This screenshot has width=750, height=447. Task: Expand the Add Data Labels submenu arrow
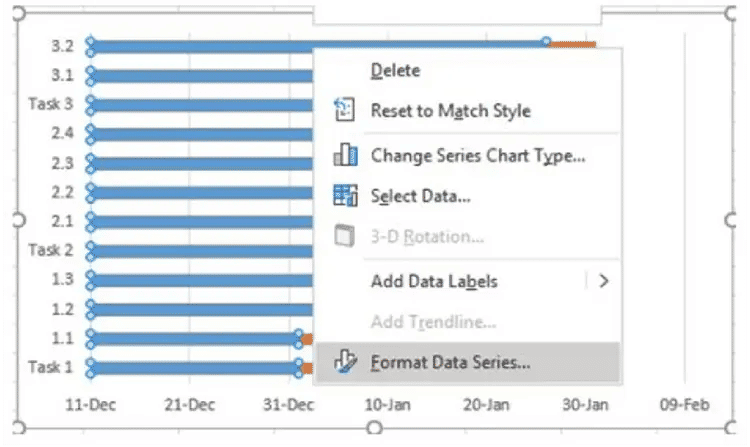604,281
